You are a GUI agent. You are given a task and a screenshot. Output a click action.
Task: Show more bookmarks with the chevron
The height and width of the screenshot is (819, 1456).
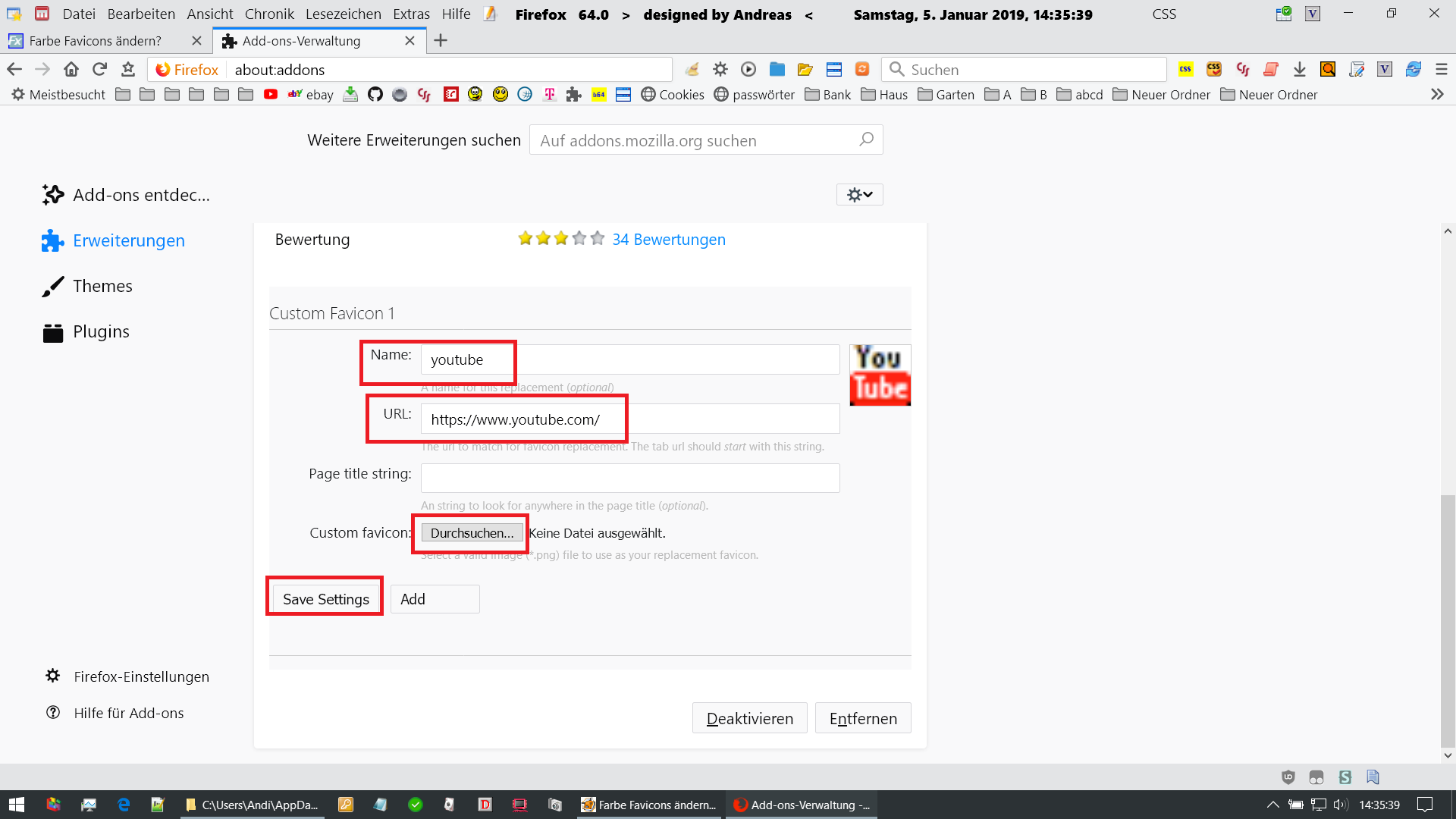point(1437,95)
